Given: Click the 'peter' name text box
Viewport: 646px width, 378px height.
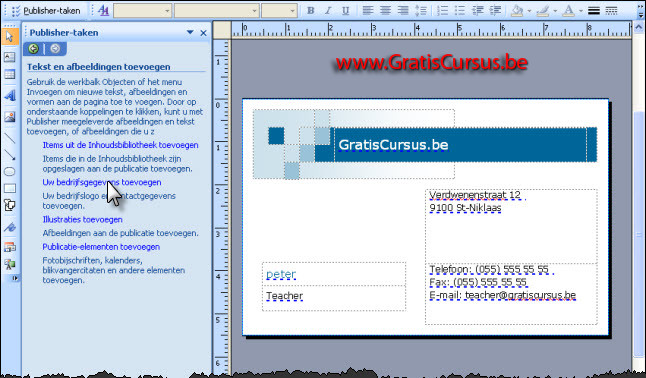Looking at the screenshot, I should point(334,274).
